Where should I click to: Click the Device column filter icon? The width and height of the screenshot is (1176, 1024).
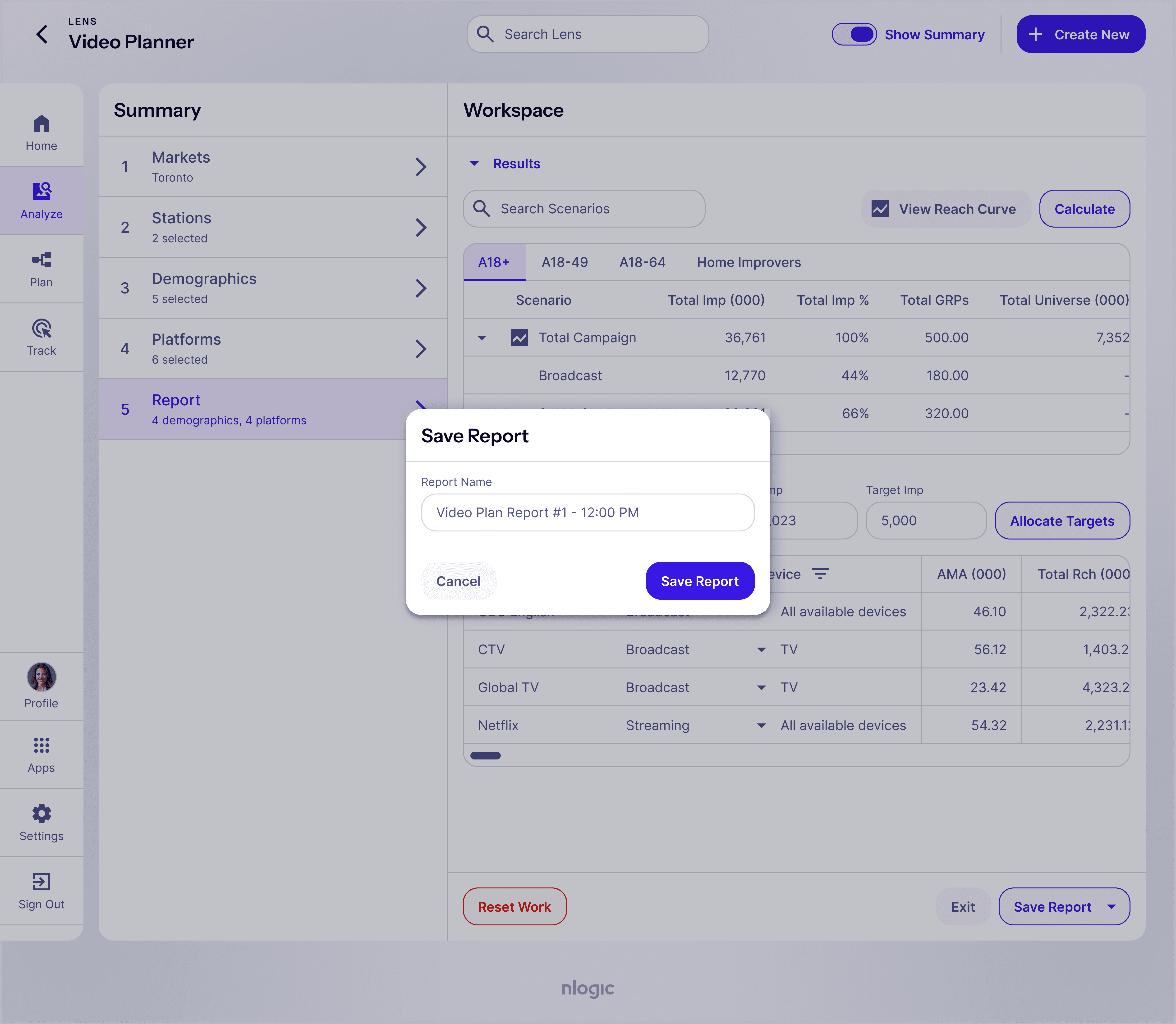pyautogui.click(x=820, y=574)
